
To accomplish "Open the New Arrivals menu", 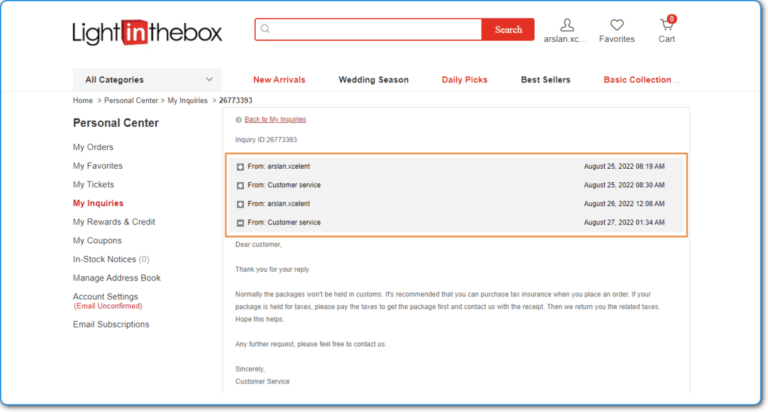I will click(279, 80).
